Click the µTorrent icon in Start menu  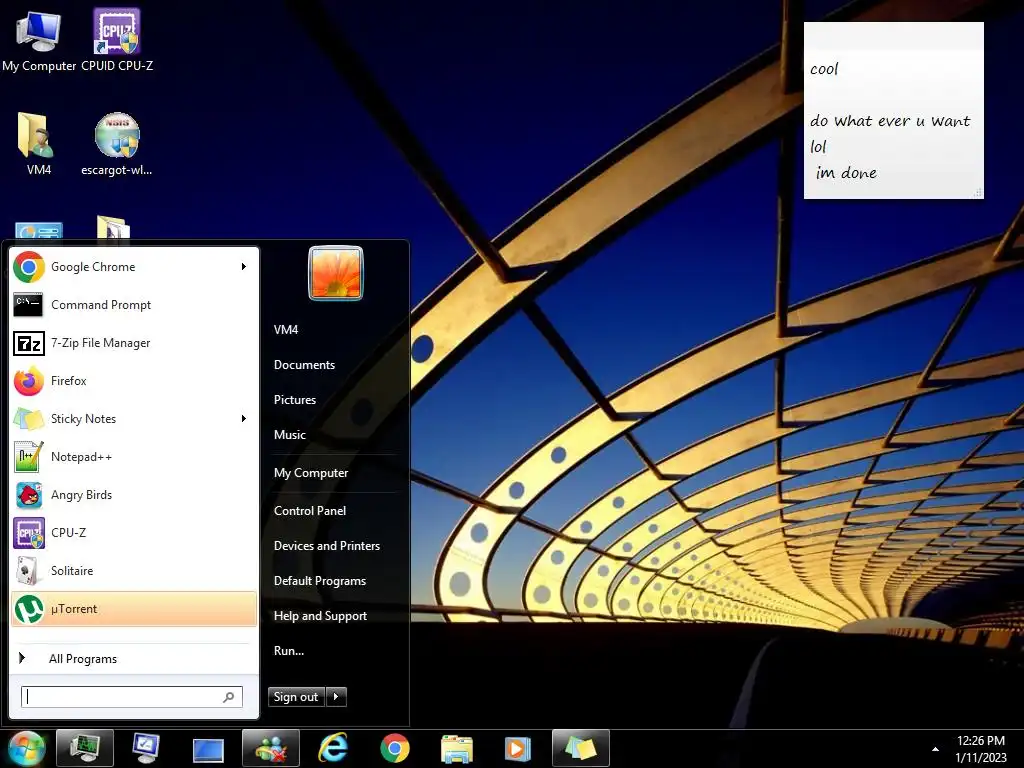coord(29,609)
